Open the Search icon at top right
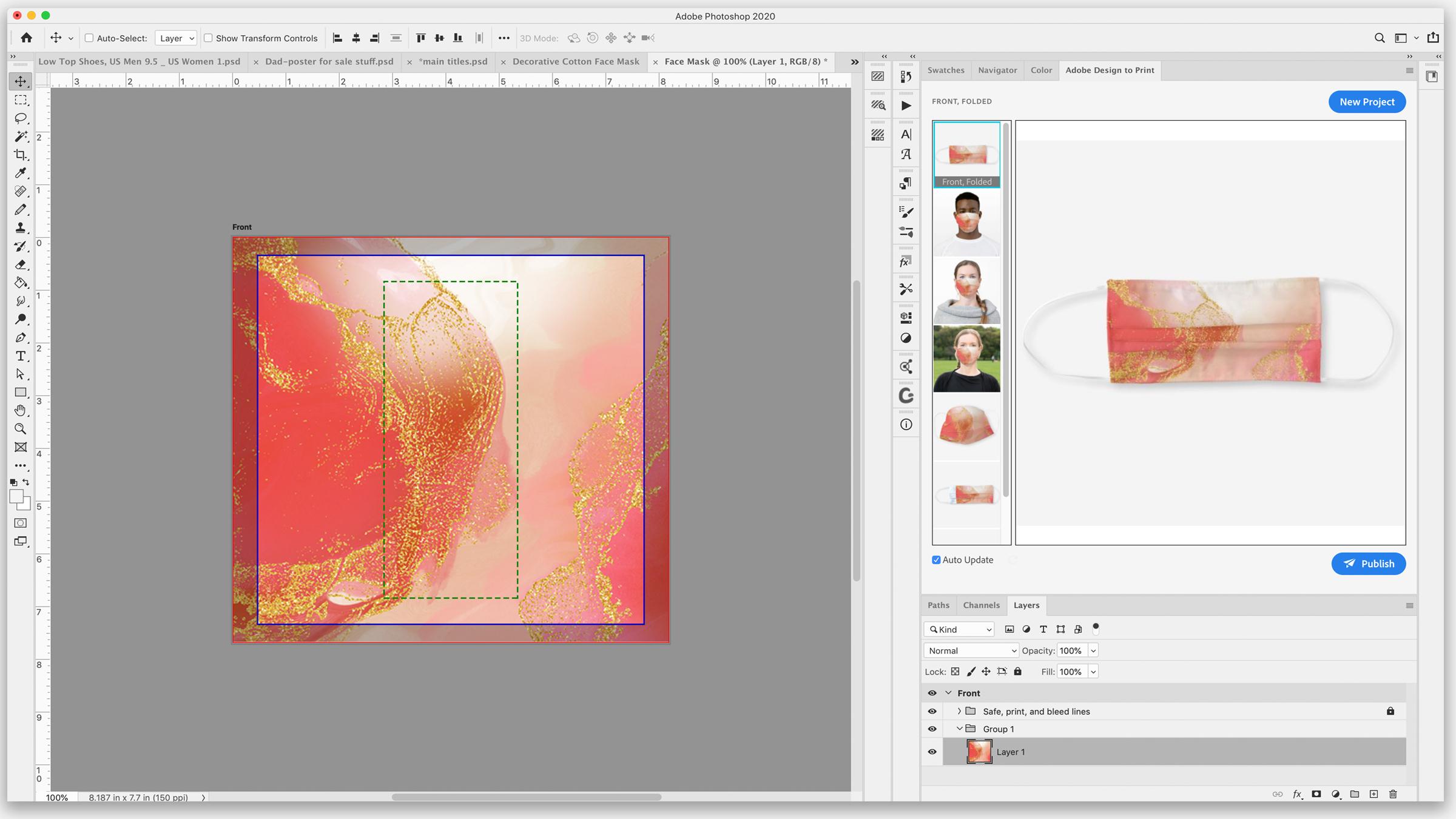Image resolution: width=1456 pixels, height=819 pixels. (x=1380, y=38)
